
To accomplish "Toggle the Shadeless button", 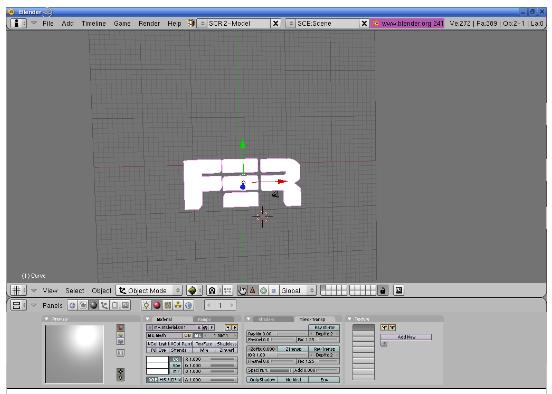I will coord(226,343).
